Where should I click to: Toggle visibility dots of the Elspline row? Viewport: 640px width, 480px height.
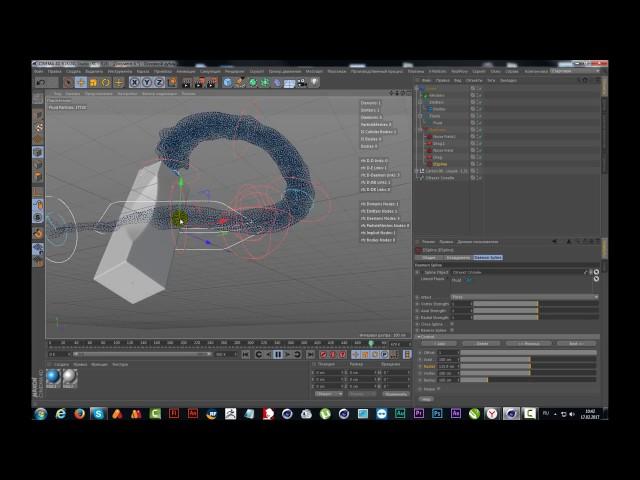point(476,164)
